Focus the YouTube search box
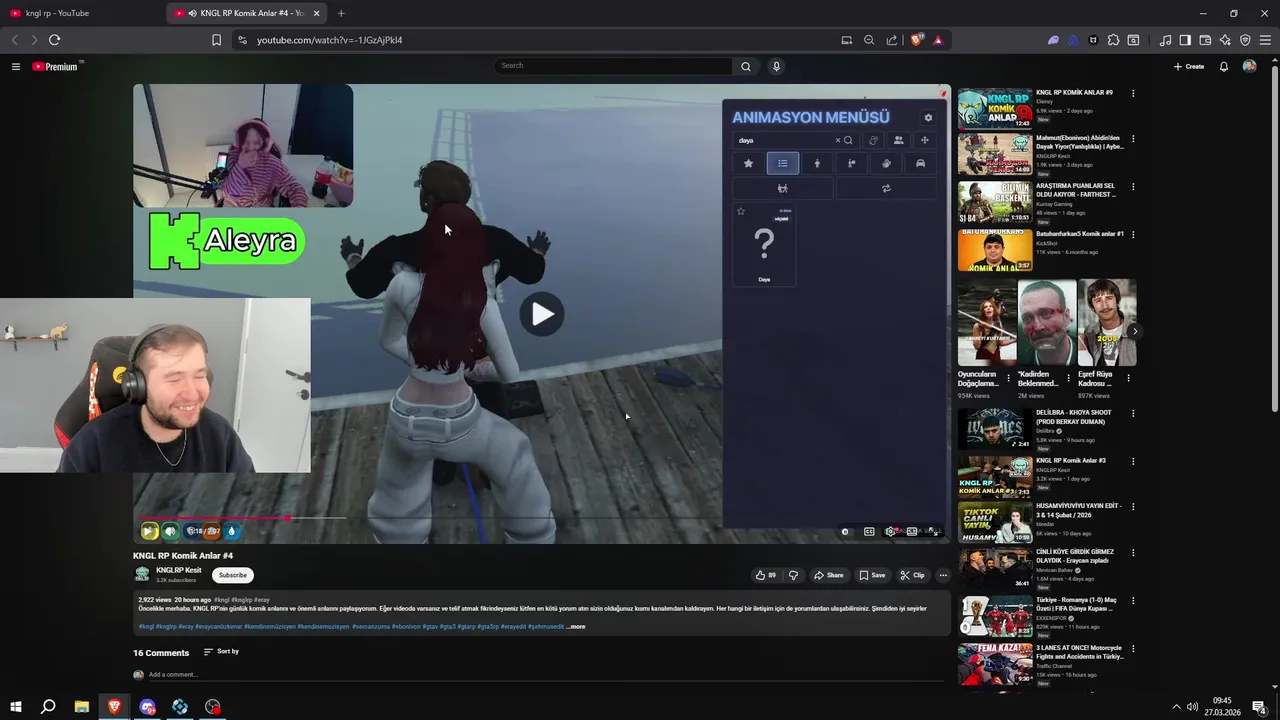The width and height of the screenshot is (1280, 720). (614, 66)
